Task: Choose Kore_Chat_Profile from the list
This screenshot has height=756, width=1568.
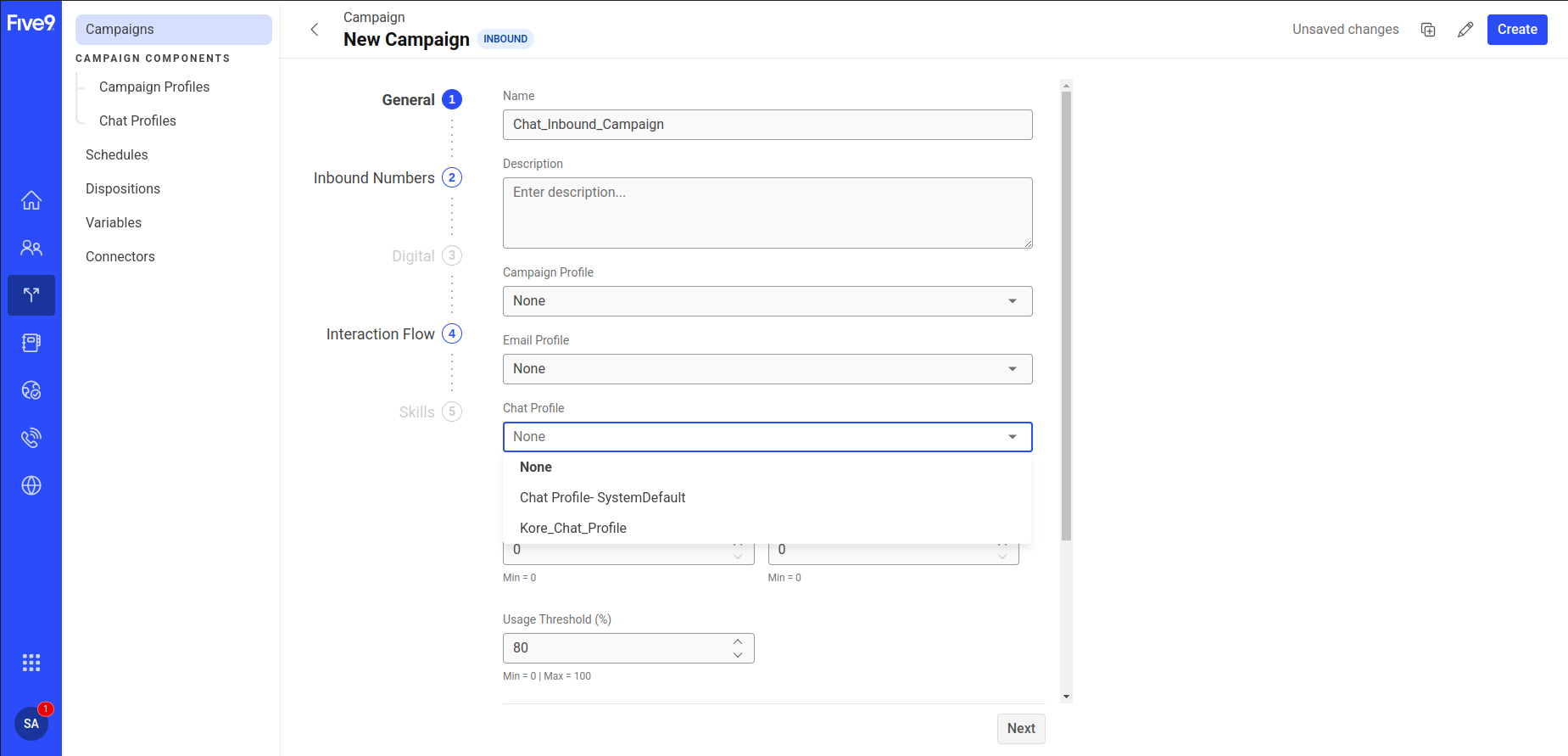Action: [x=573, y=528]
